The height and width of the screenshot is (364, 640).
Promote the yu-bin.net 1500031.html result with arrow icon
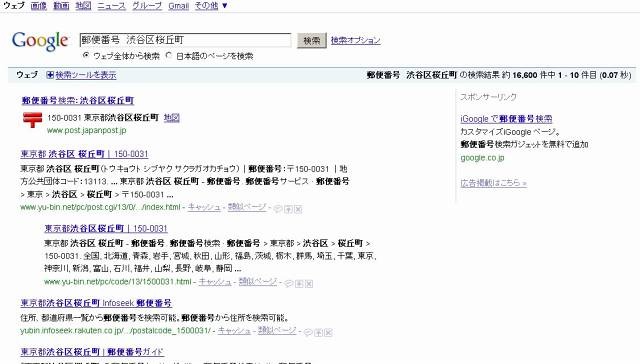(x=299, y=283)
